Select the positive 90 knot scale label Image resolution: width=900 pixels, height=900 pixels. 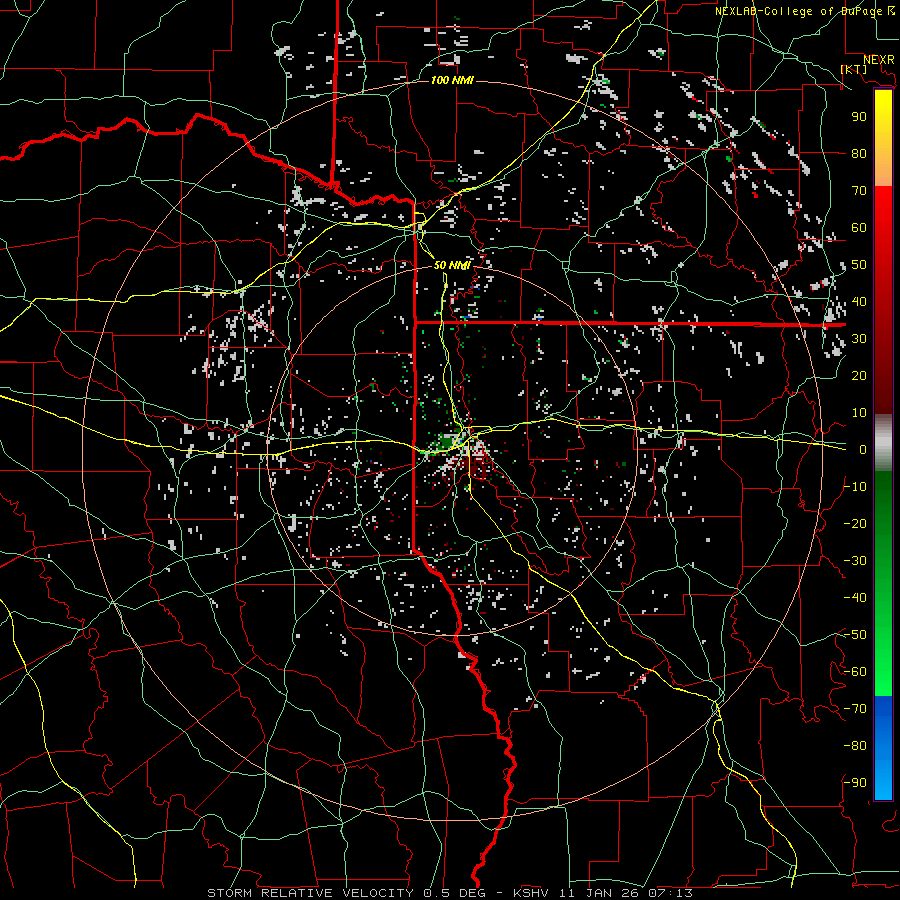click(859, 117)
